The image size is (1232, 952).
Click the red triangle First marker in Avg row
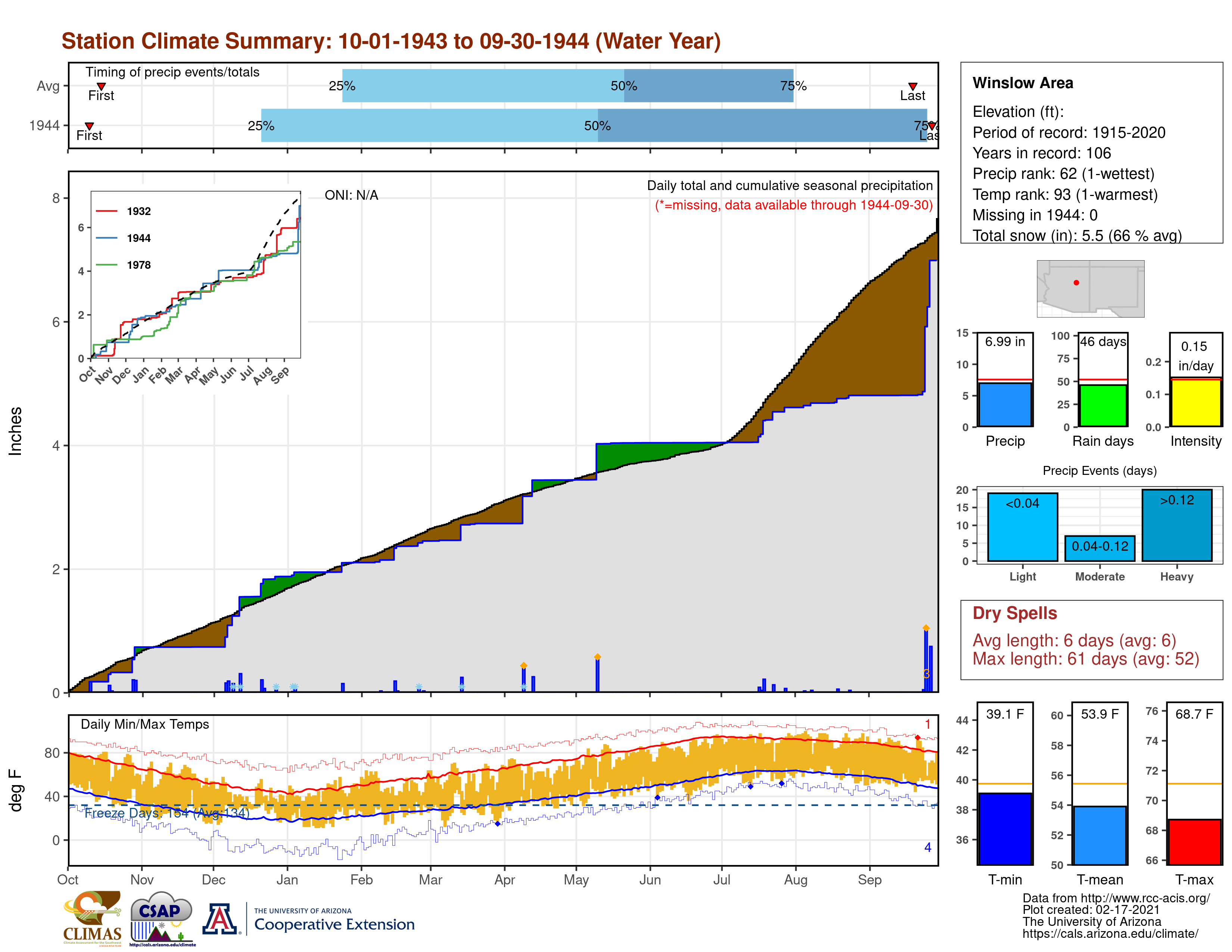(x=101, y=86)
